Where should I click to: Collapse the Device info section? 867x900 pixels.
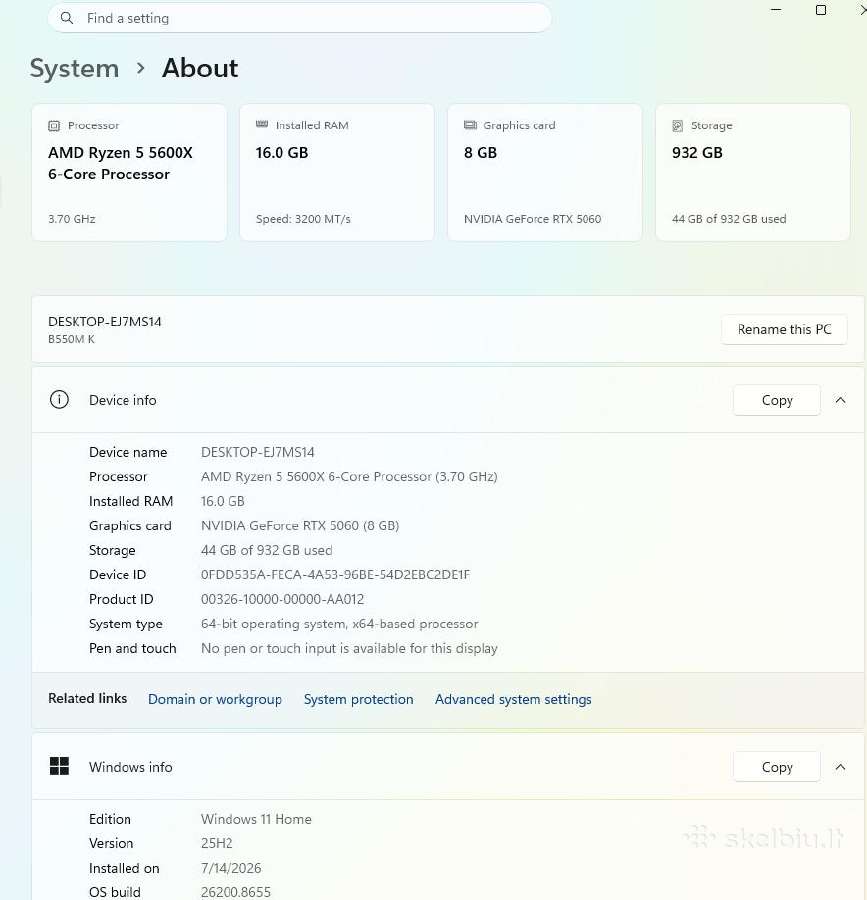840,400
